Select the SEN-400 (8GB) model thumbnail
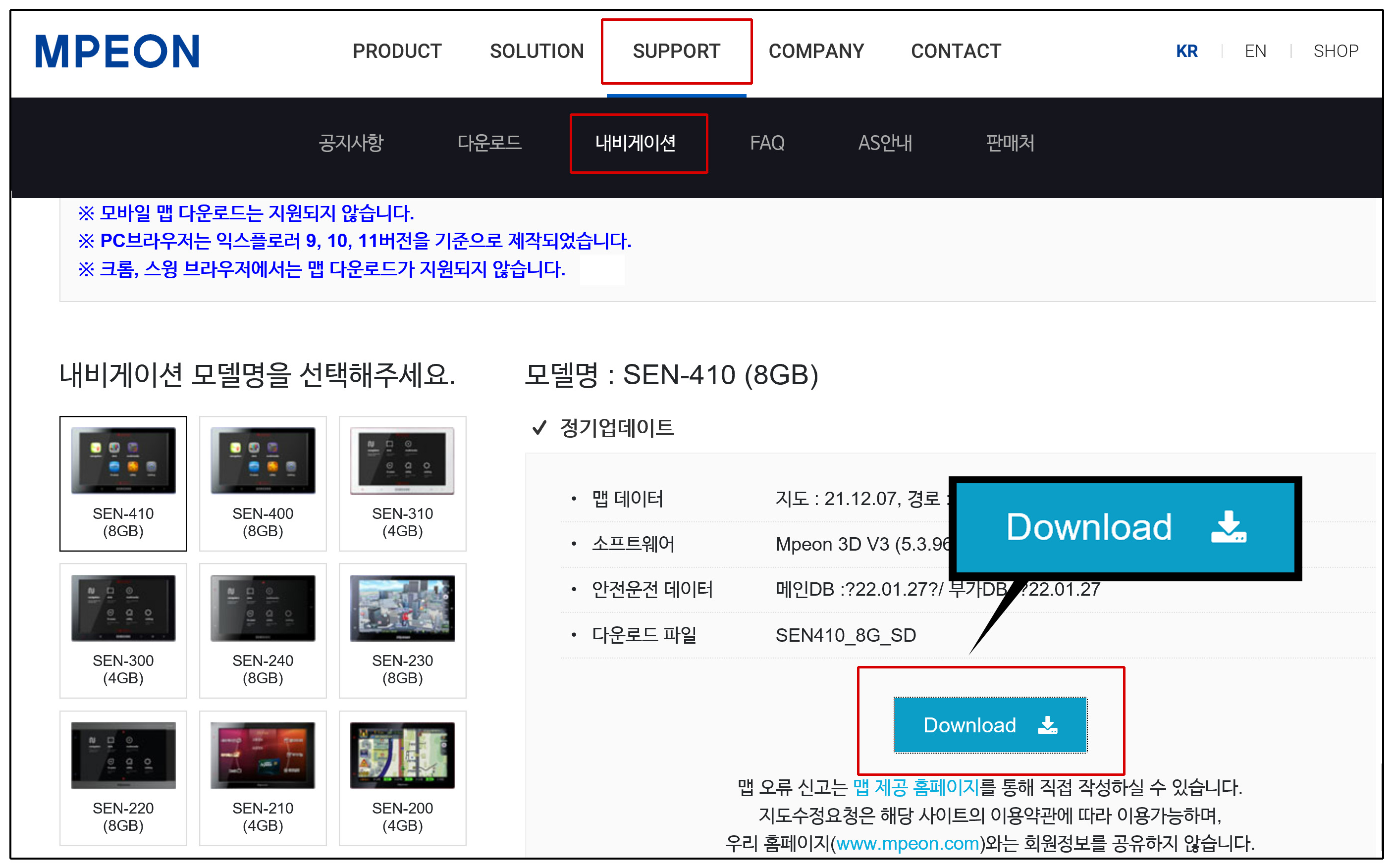The image size is (1394, 868). click(x=263, y=483)
